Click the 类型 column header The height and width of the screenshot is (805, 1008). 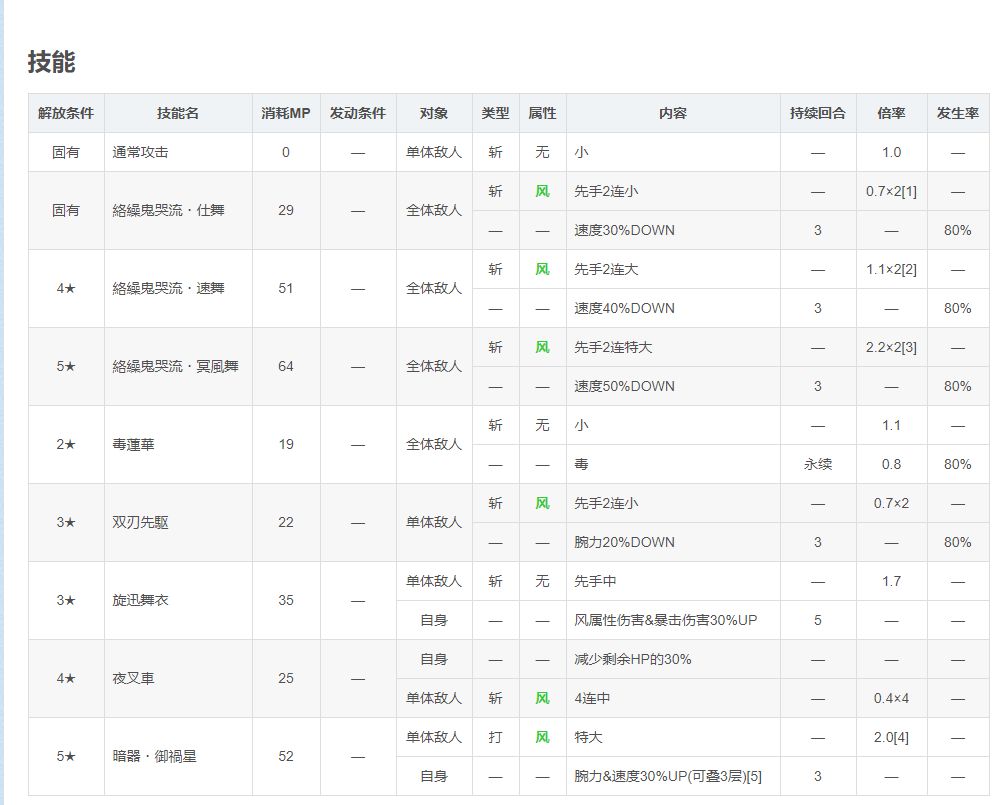click(x=496, y=113)
